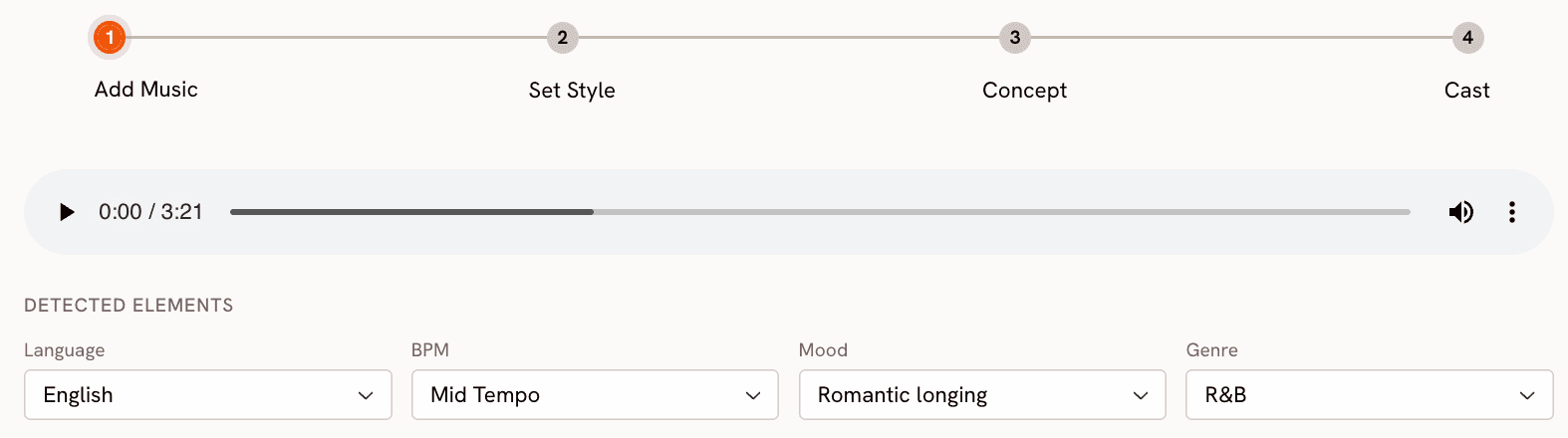1568x438 pixels.
Task: Open audio player more options menu
Action: pos(1512,212)
